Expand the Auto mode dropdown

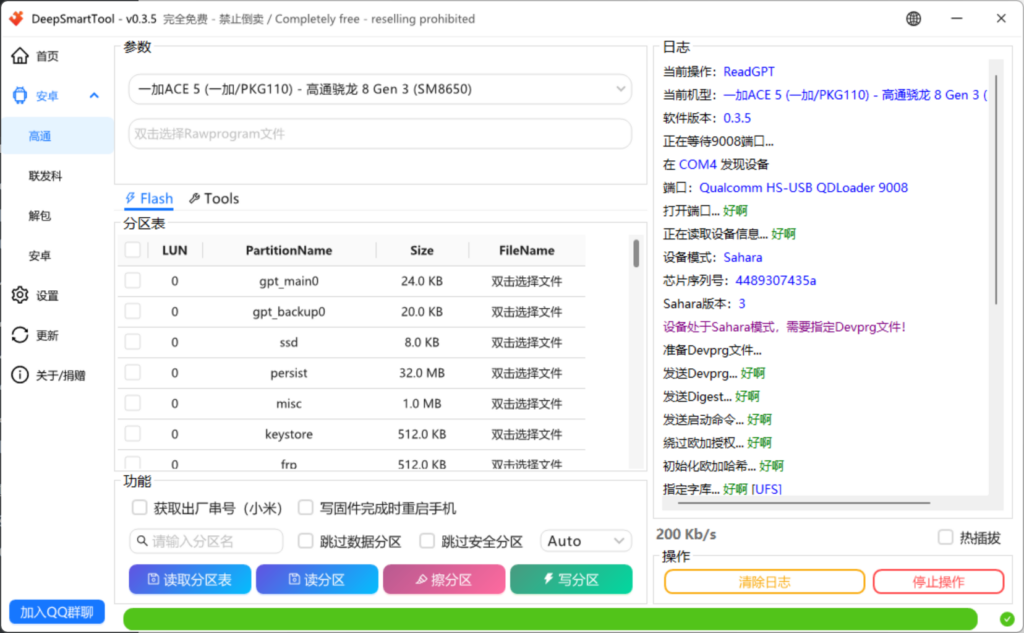point(586,541)
